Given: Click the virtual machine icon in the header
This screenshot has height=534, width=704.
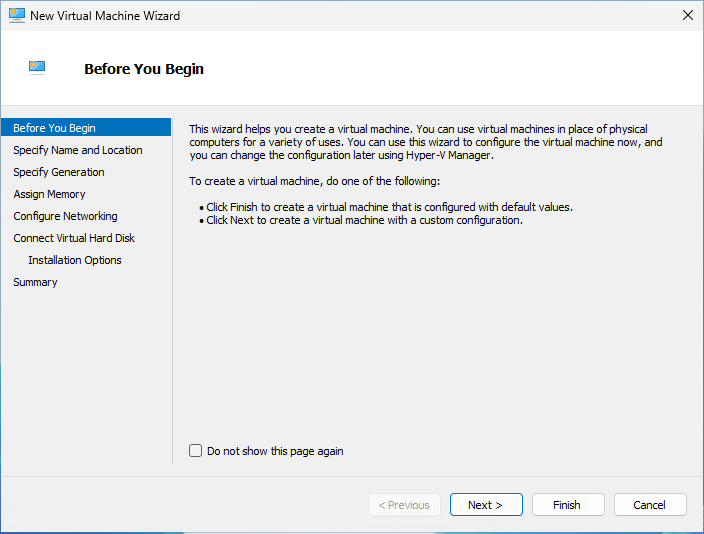Looking at the screenshot, I should [x=38, y=68].
